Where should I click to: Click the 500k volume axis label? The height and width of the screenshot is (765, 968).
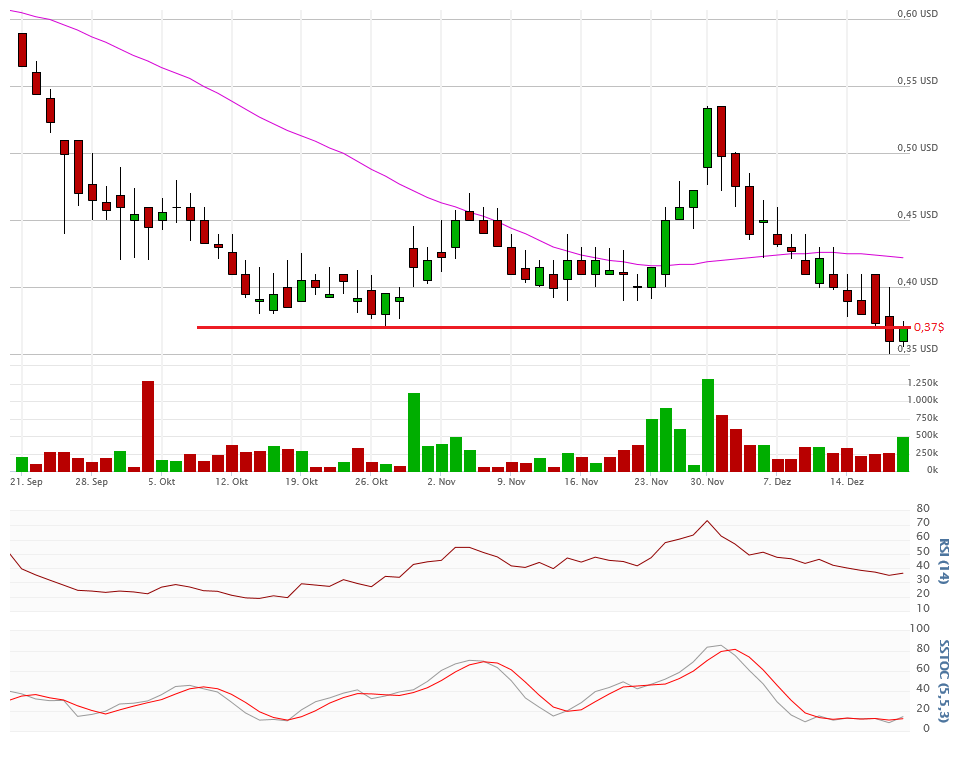coord(926,436)
